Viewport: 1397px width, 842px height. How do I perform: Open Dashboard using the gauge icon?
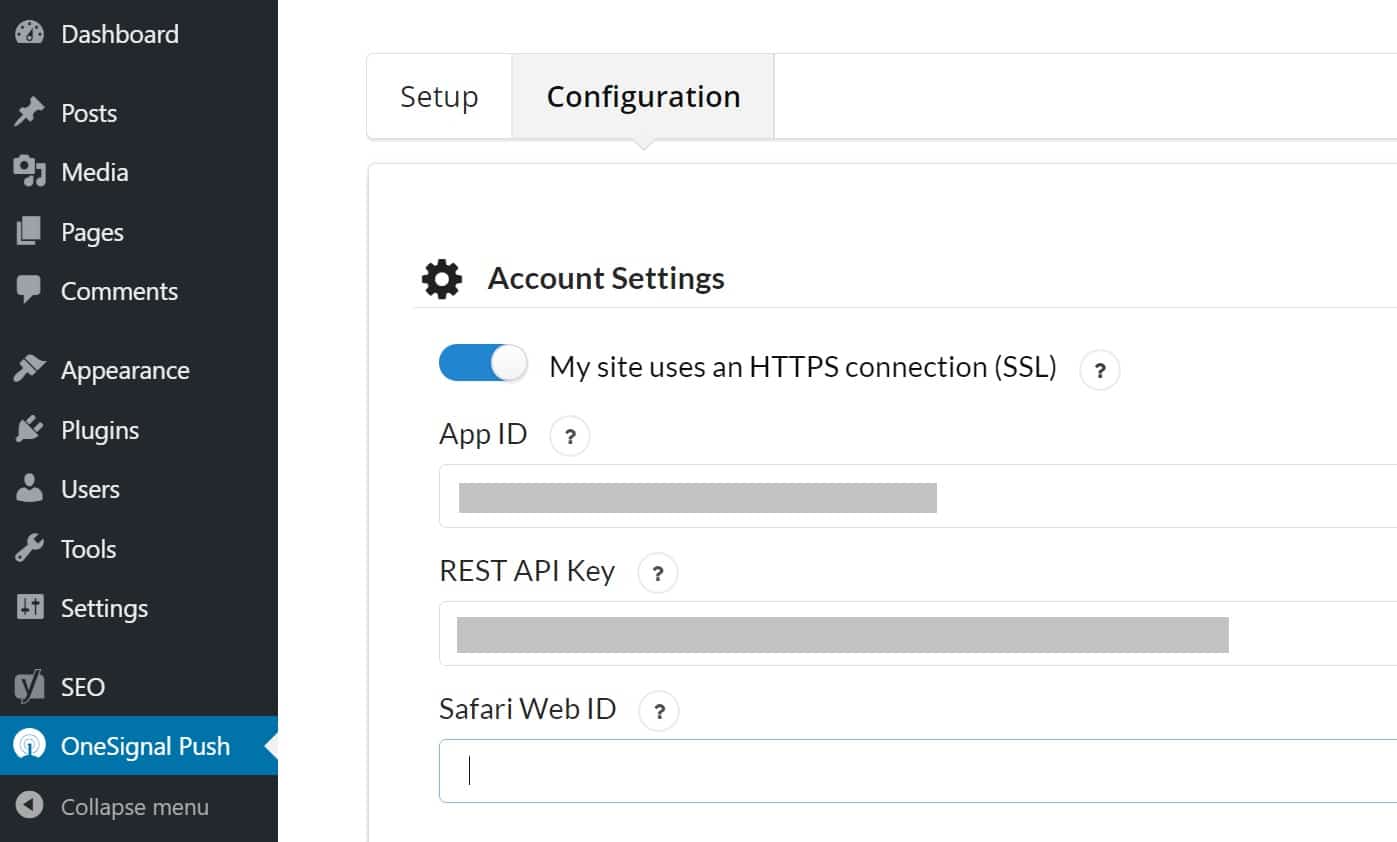click(x=28, y=33)
